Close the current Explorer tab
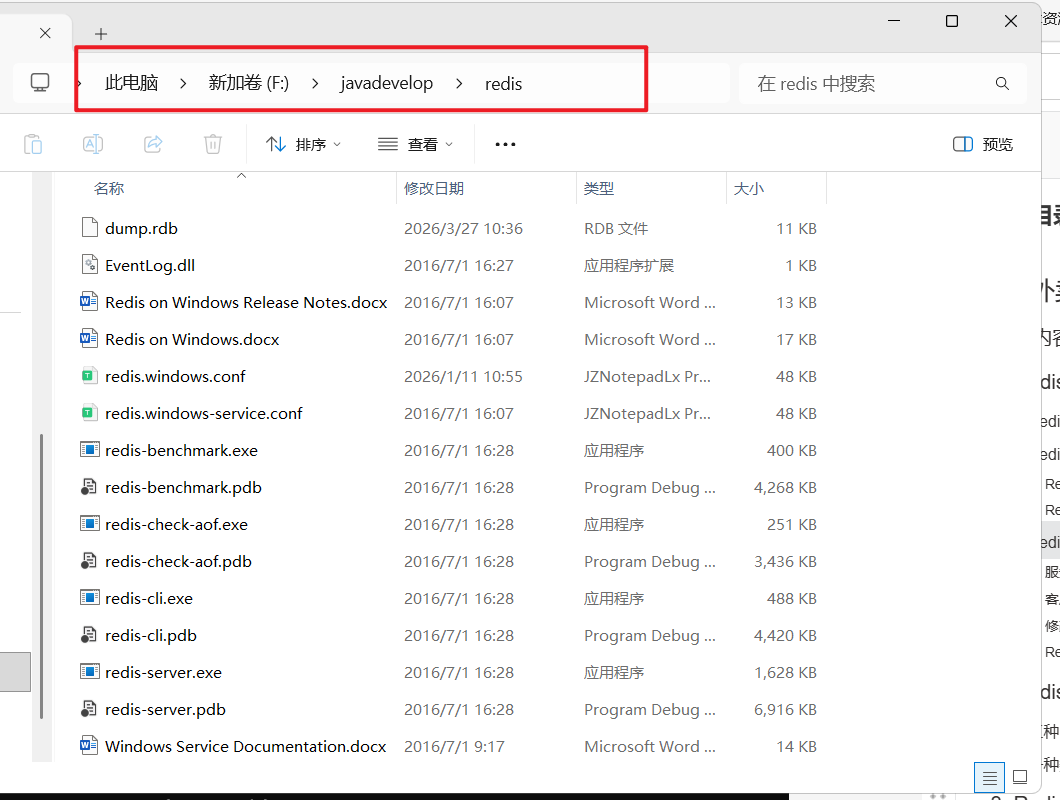 click(x=45, y=33)
